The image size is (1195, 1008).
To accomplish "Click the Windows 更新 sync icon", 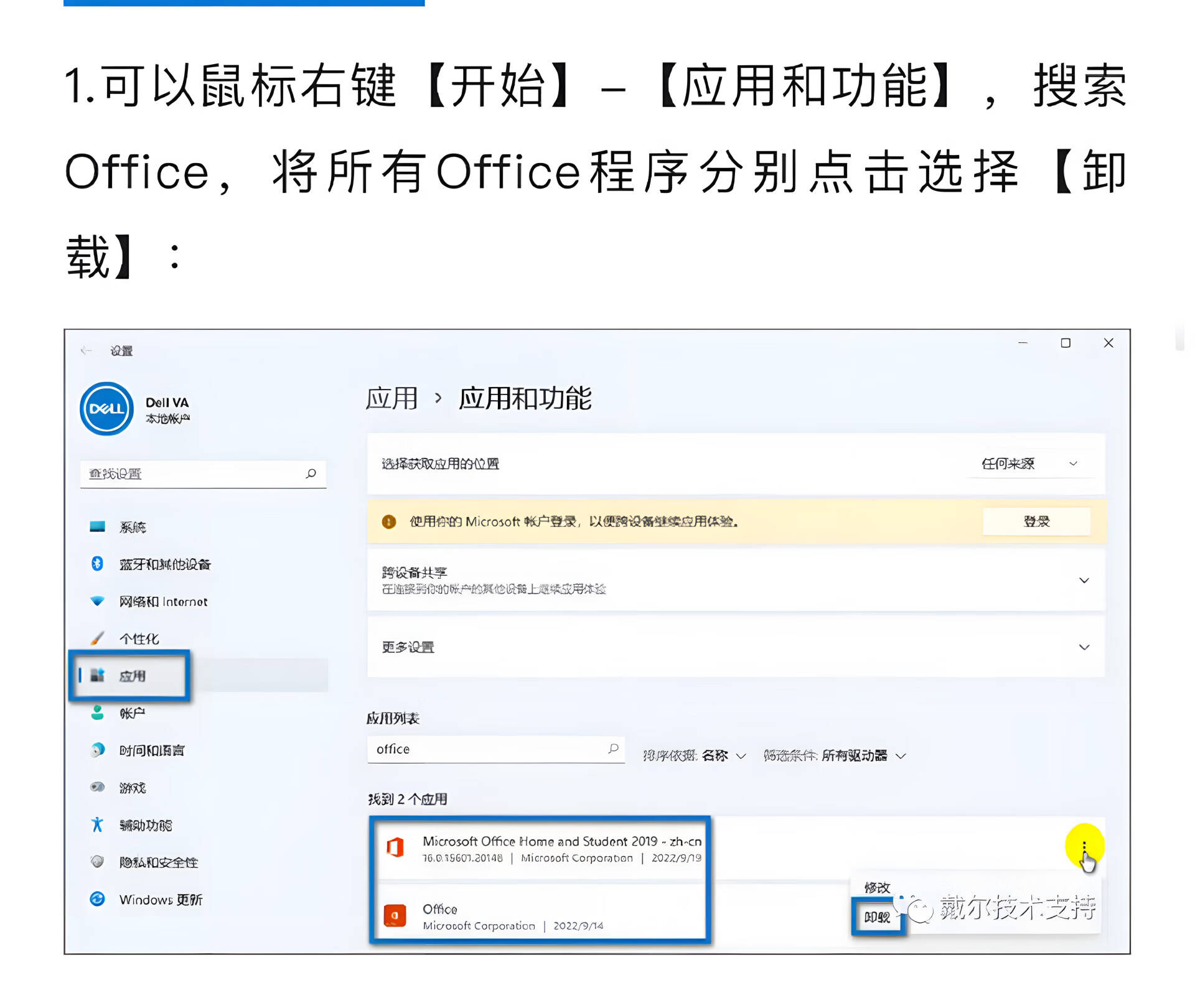I will 97,899.
